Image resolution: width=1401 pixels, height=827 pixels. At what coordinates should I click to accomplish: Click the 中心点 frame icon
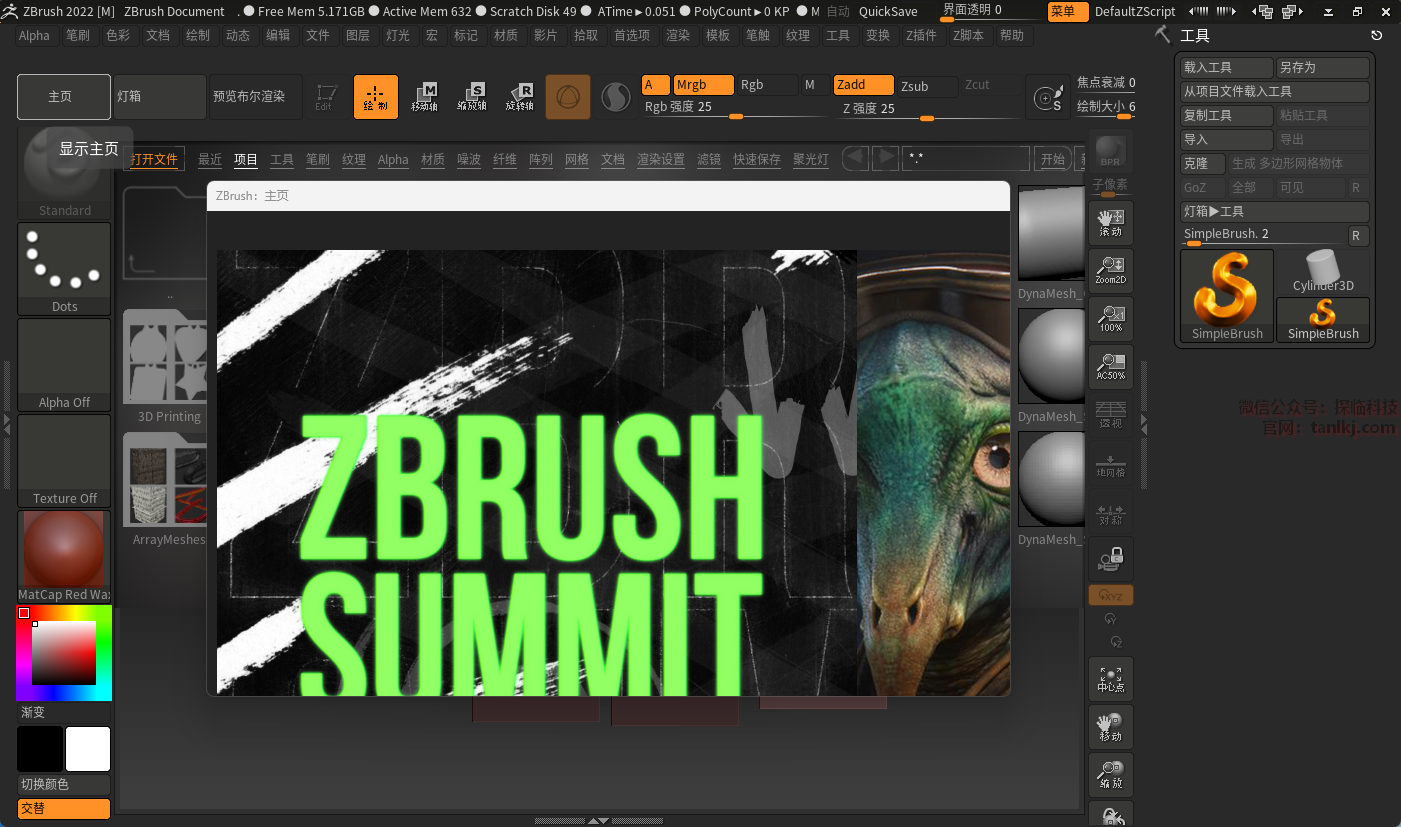click(1110, 678)
